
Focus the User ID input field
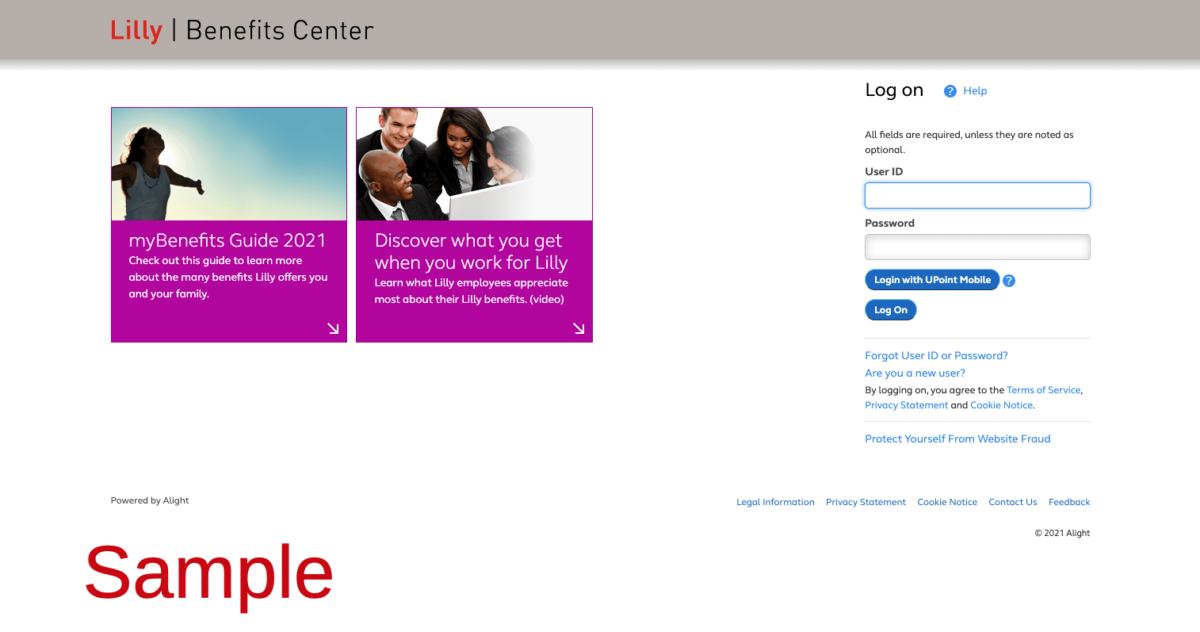tap(977, 196)
